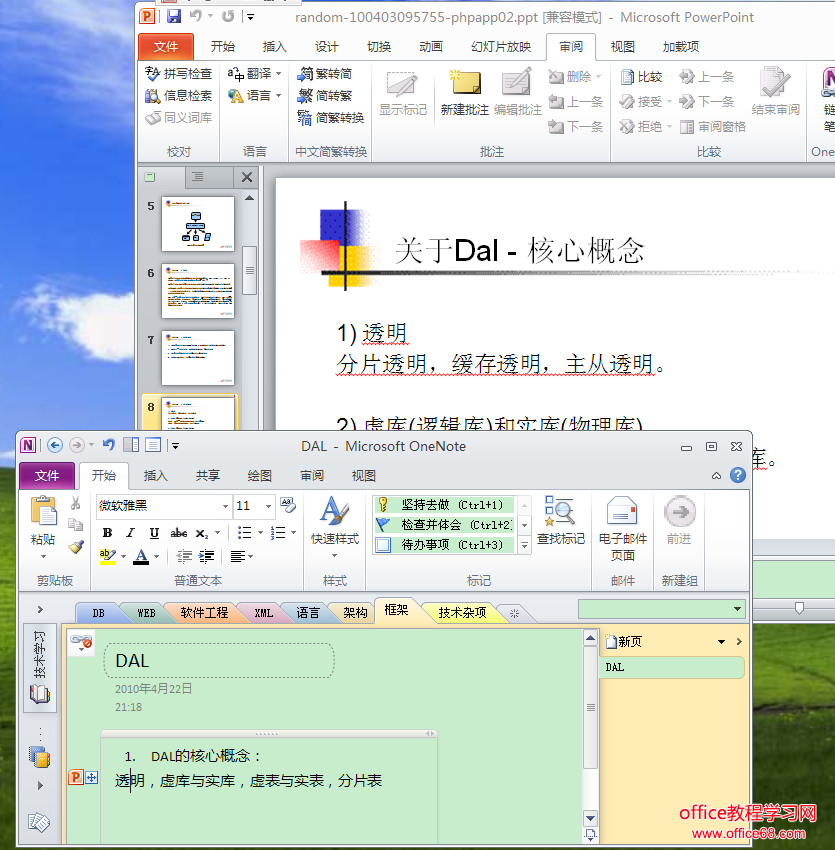The image size is (835, 850).
Task: Open the 软件工程 section tab
Action: click(204, 613)
